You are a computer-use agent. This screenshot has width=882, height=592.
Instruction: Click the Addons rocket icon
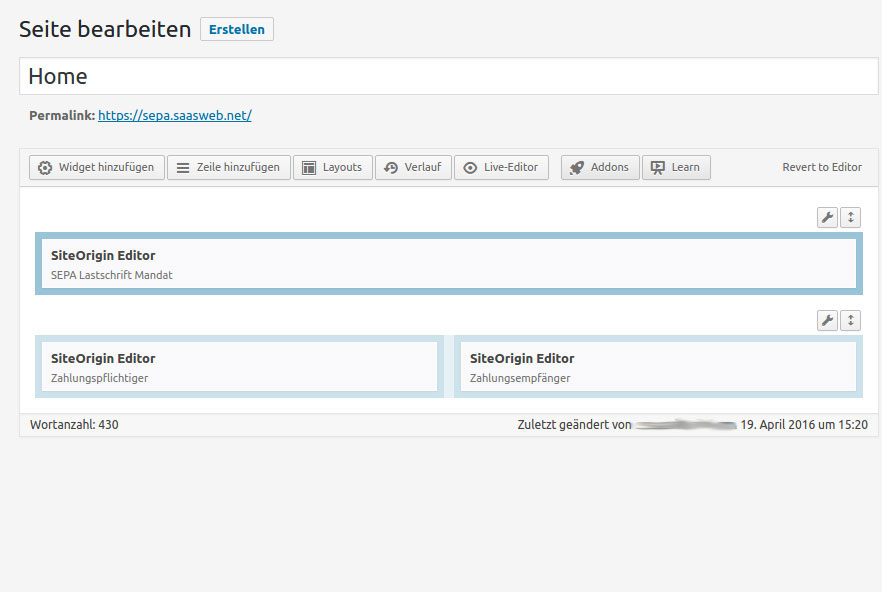577,168
